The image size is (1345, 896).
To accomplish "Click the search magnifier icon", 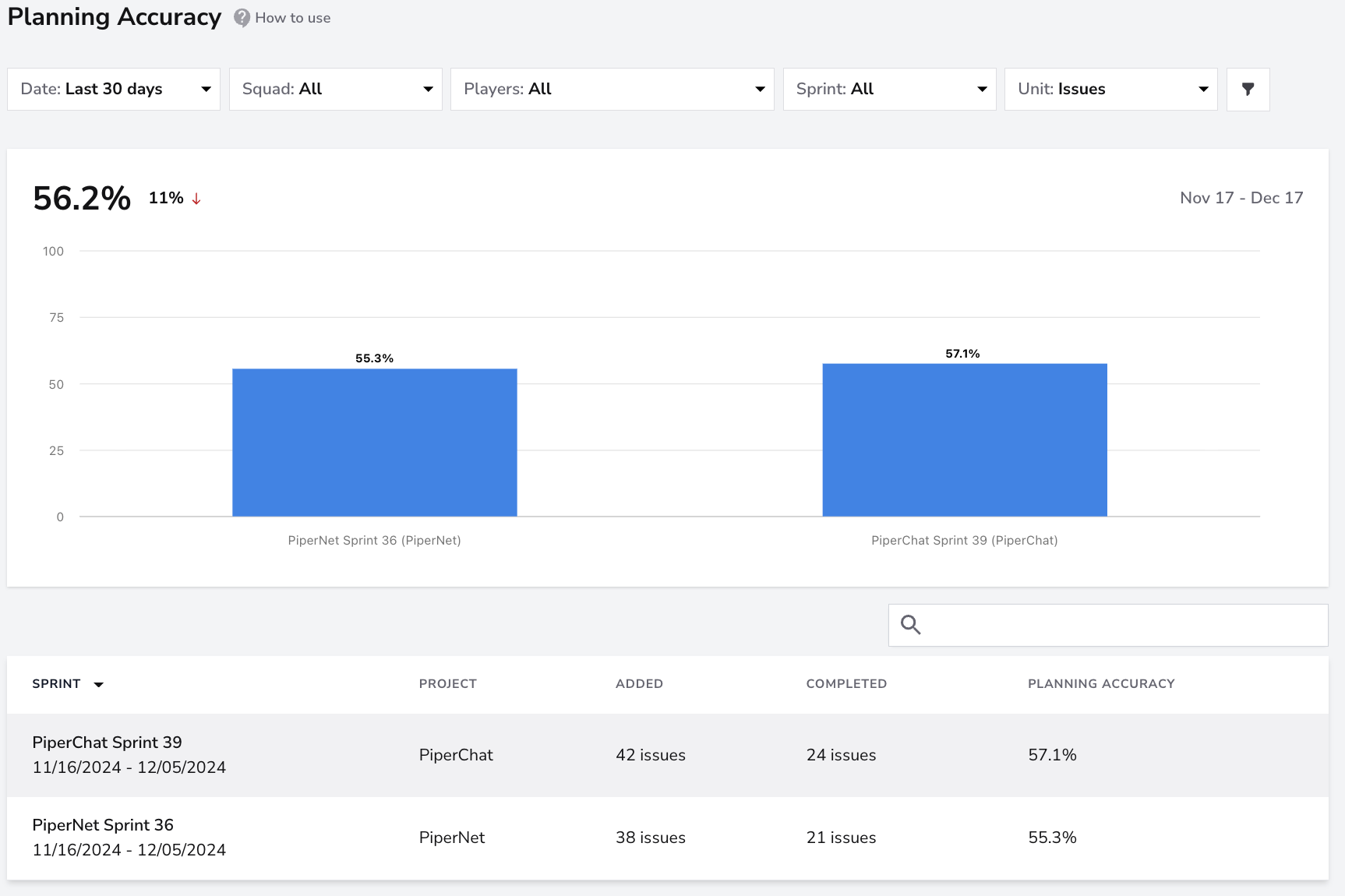I will (910, 625).
